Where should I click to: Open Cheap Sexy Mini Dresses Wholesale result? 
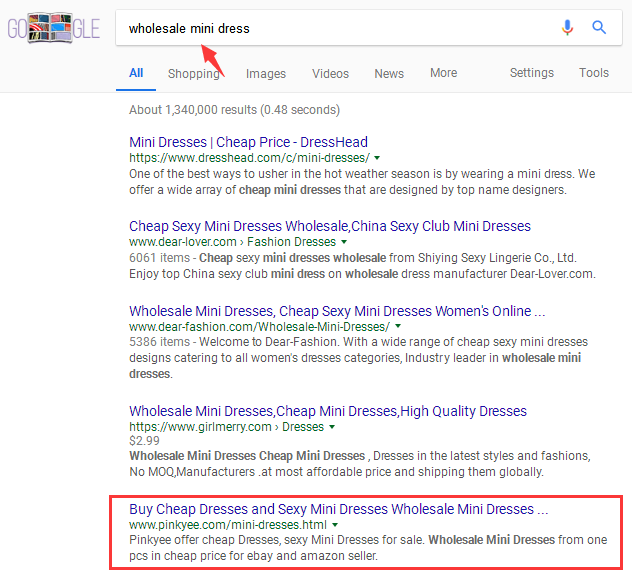tap(330, 226)
